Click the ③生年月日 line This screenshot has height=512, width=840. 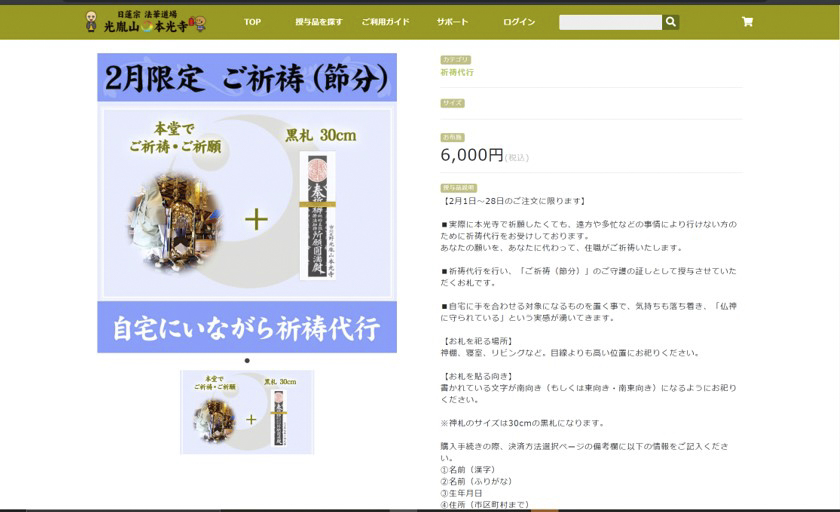pos(461,493)
